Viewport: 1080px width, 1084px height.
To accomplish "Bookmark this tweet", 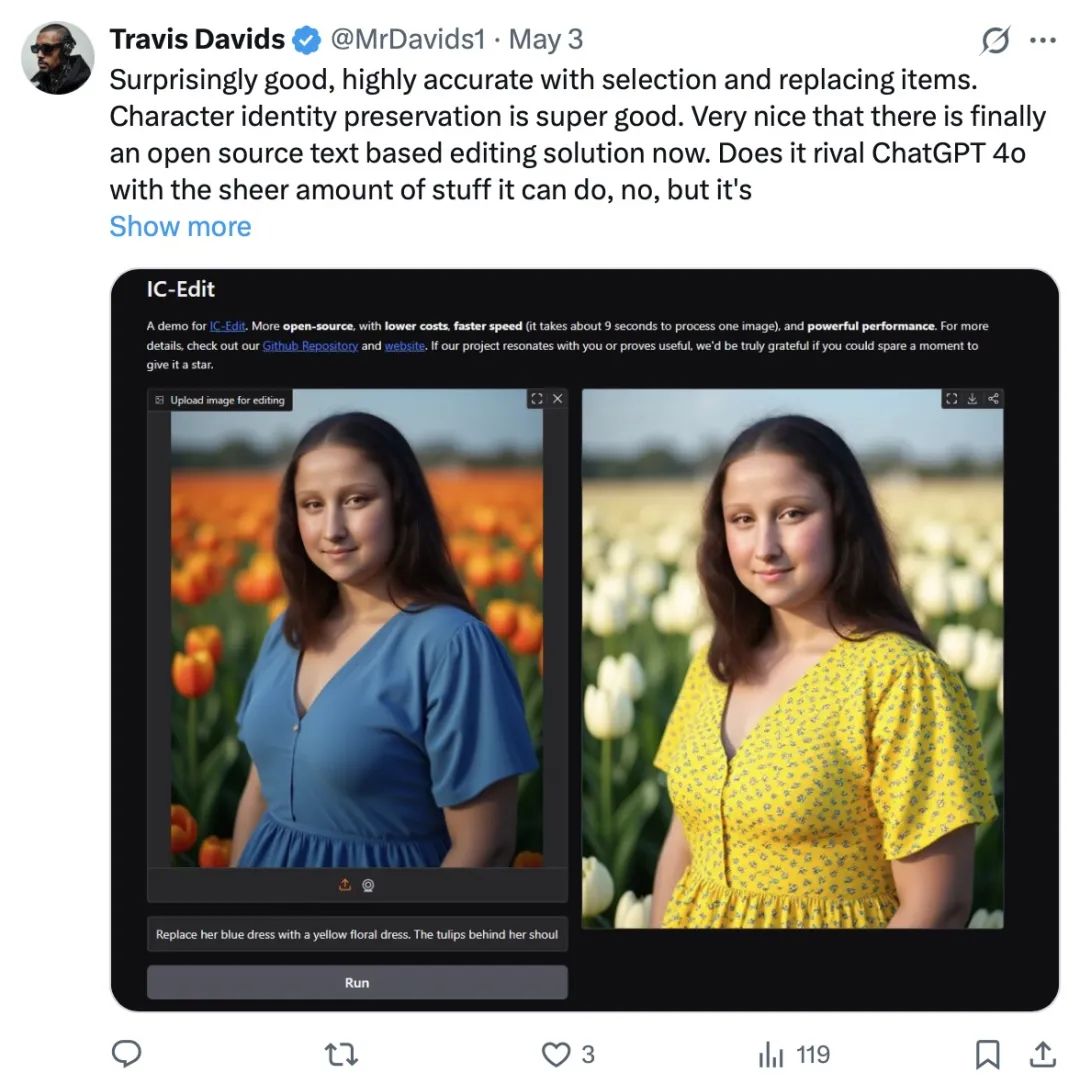I will click(987, 1054).
